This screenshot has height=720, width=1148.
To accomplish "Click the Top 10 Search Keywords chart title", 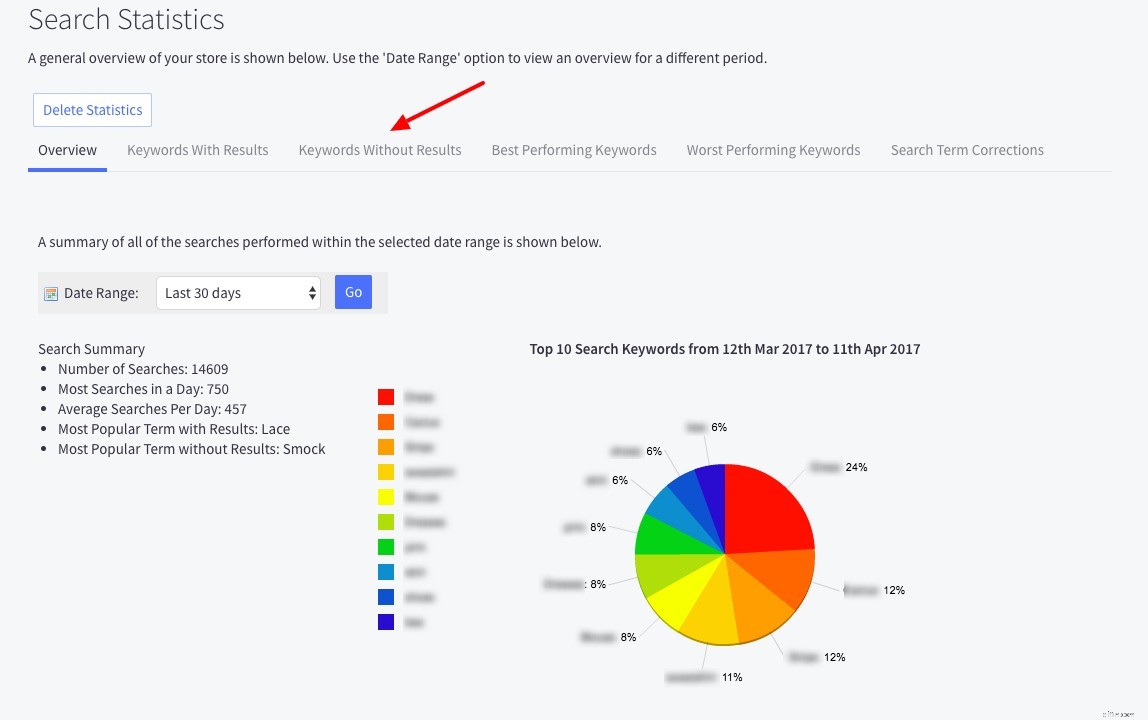I will pos(724,349).
